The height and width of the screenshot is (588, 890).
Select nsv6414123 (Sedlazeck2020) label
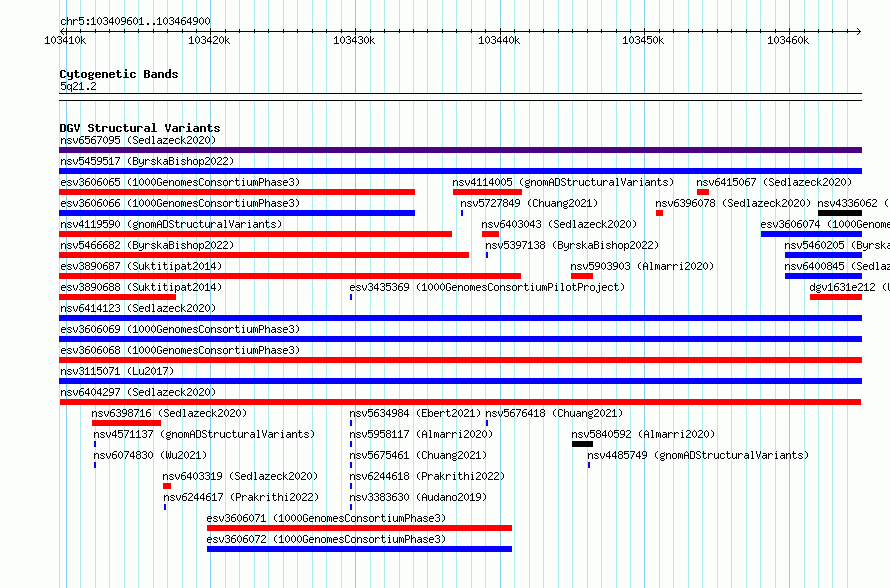tap(138, 308)
